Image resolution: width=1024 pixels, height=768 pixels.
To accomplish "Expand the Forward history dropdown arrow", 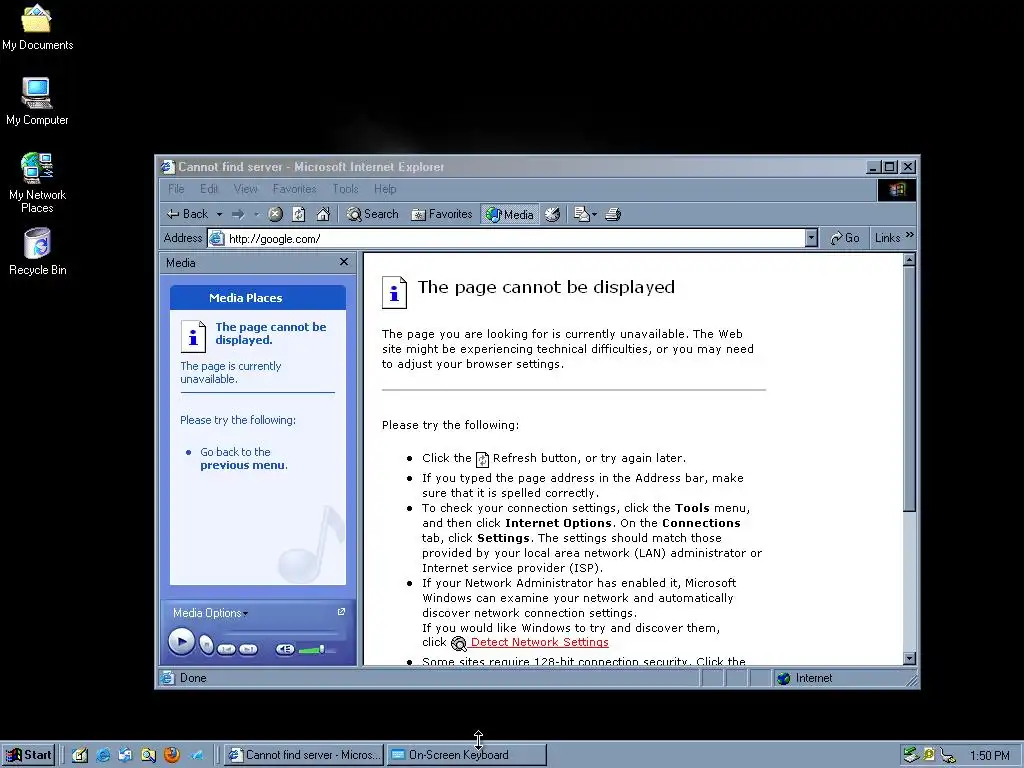I will pos(256,214).
